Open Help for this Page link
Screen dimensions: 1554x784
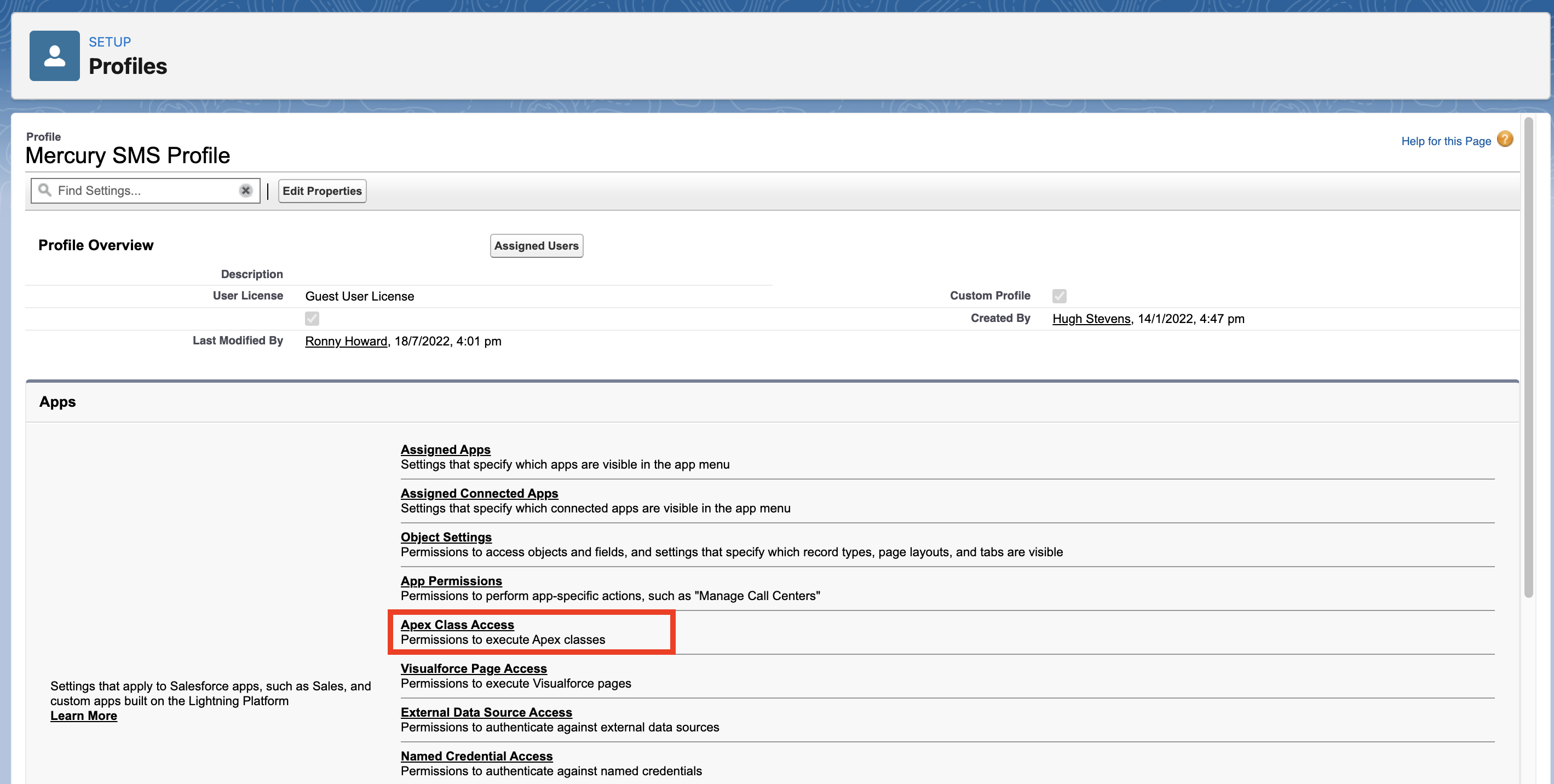coord(1446,141)
